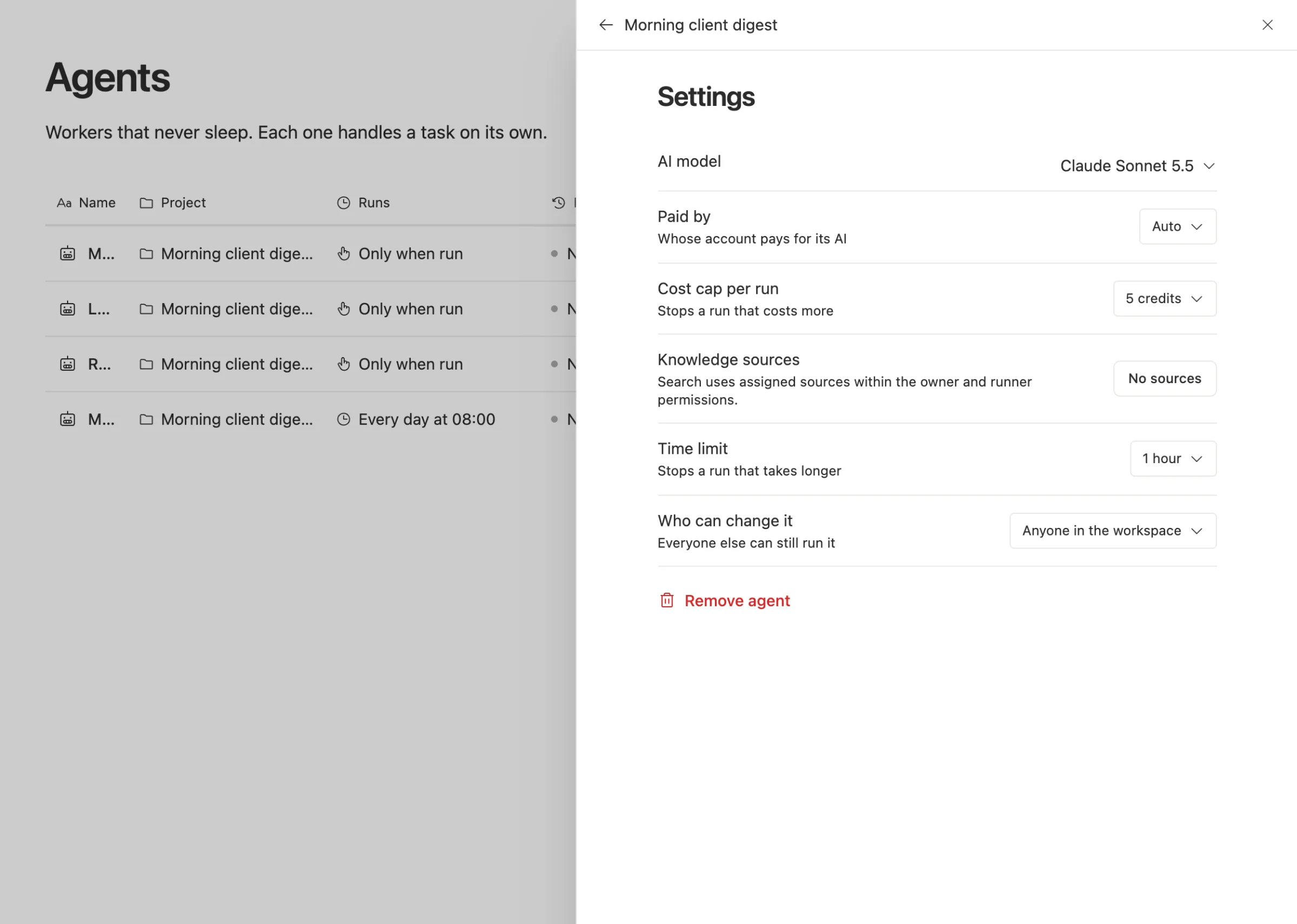Screen dimensions: 1297x924
Task: Open the Paid by Auto dropdown
Action: coord(1178,226)
